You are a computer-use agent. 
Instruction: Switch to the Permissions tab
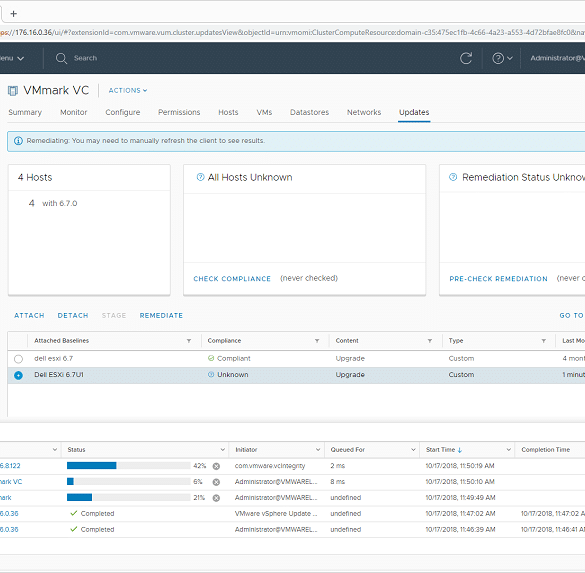179,112
